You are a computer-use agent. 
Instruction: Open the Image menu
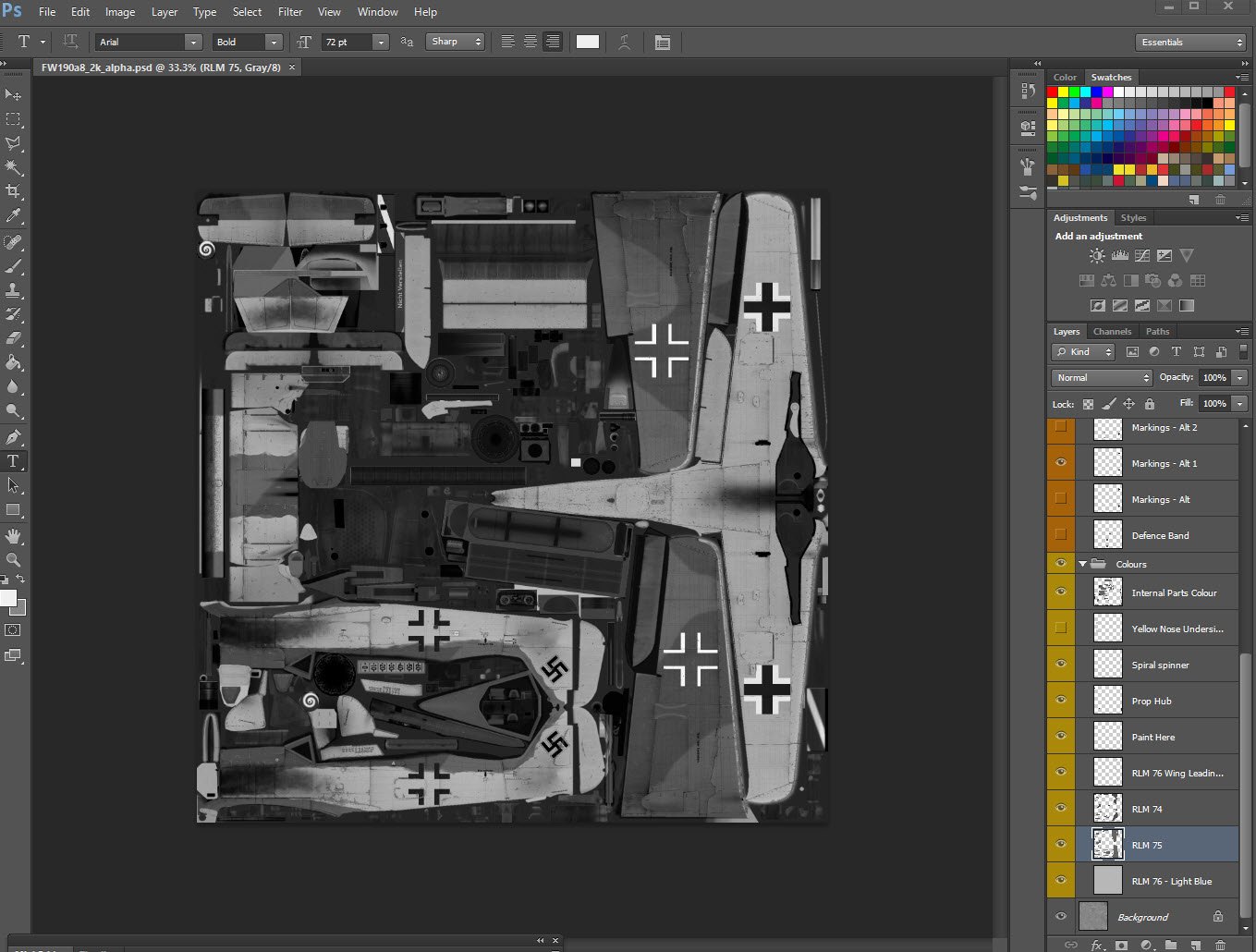point(119,12)
